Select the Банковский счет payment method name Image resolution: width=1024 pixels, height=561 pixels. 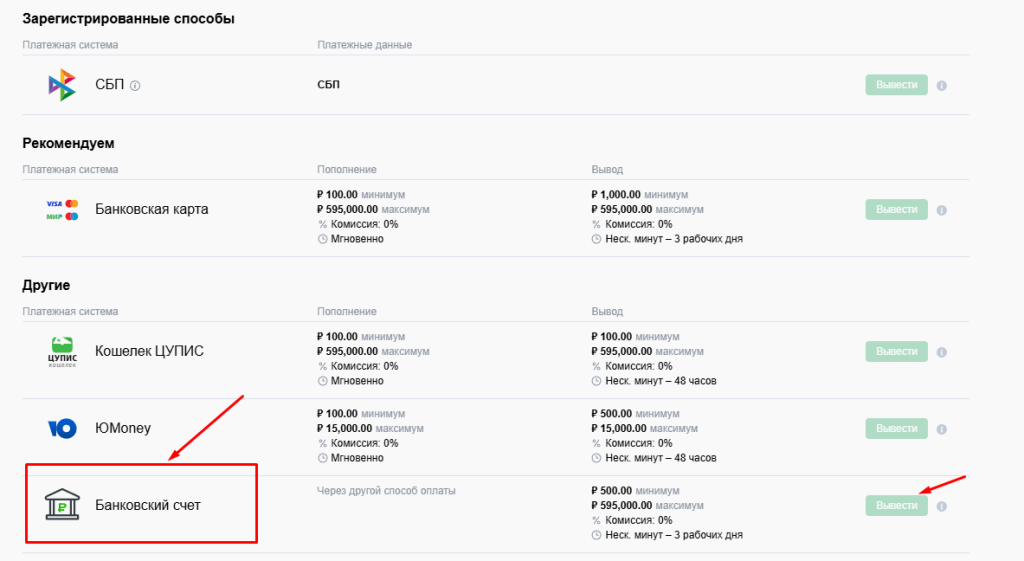click(148, 505)
